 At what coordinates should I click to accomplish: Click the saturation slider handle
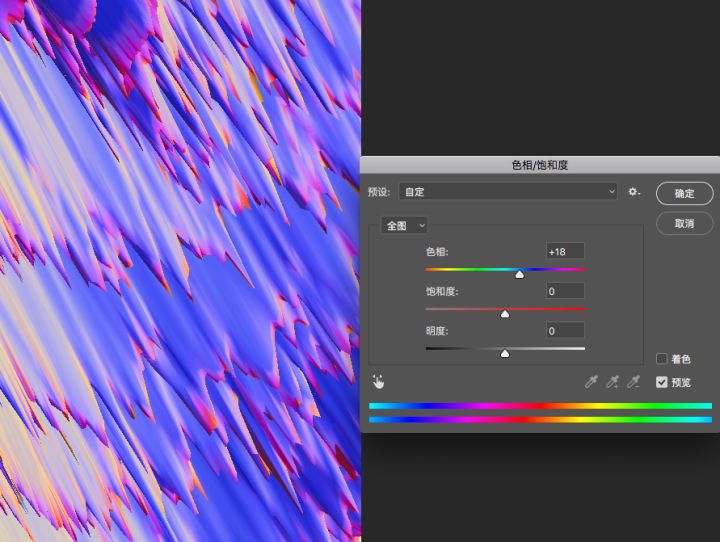[505, 314]
